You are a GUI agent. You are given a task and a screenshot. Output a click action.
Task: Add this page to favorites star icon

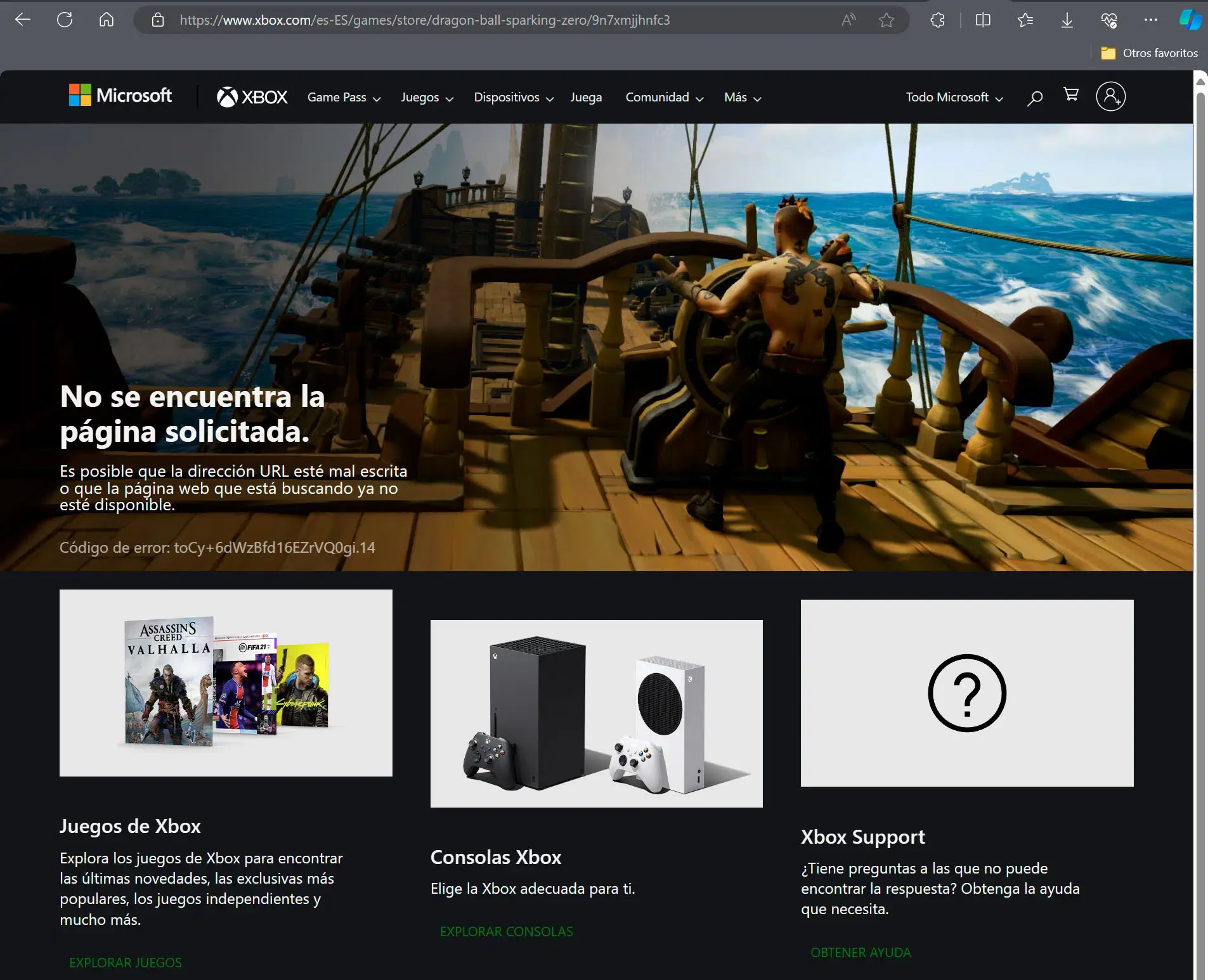pyautogui.click(x=887, y=20)
